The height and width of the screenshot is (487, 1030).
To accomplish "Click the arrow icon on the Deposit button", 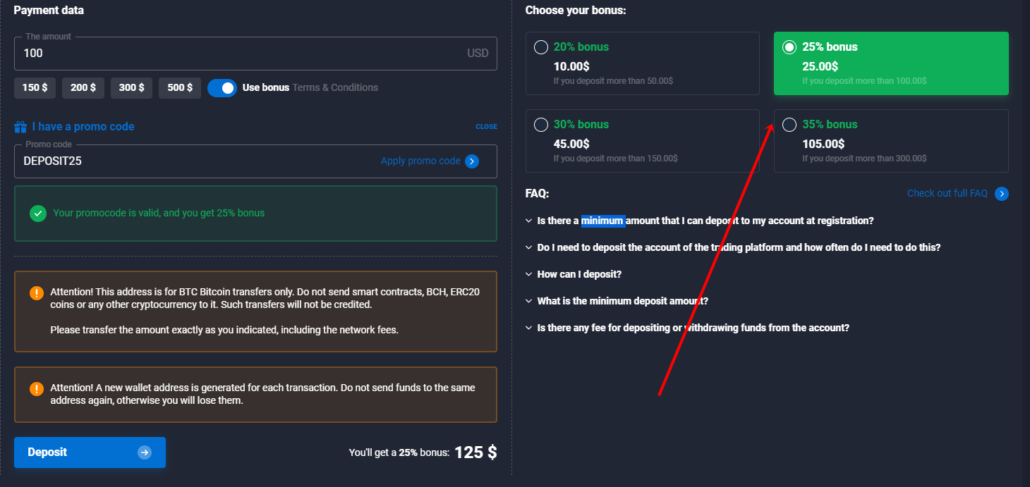I will click(145, 452).
